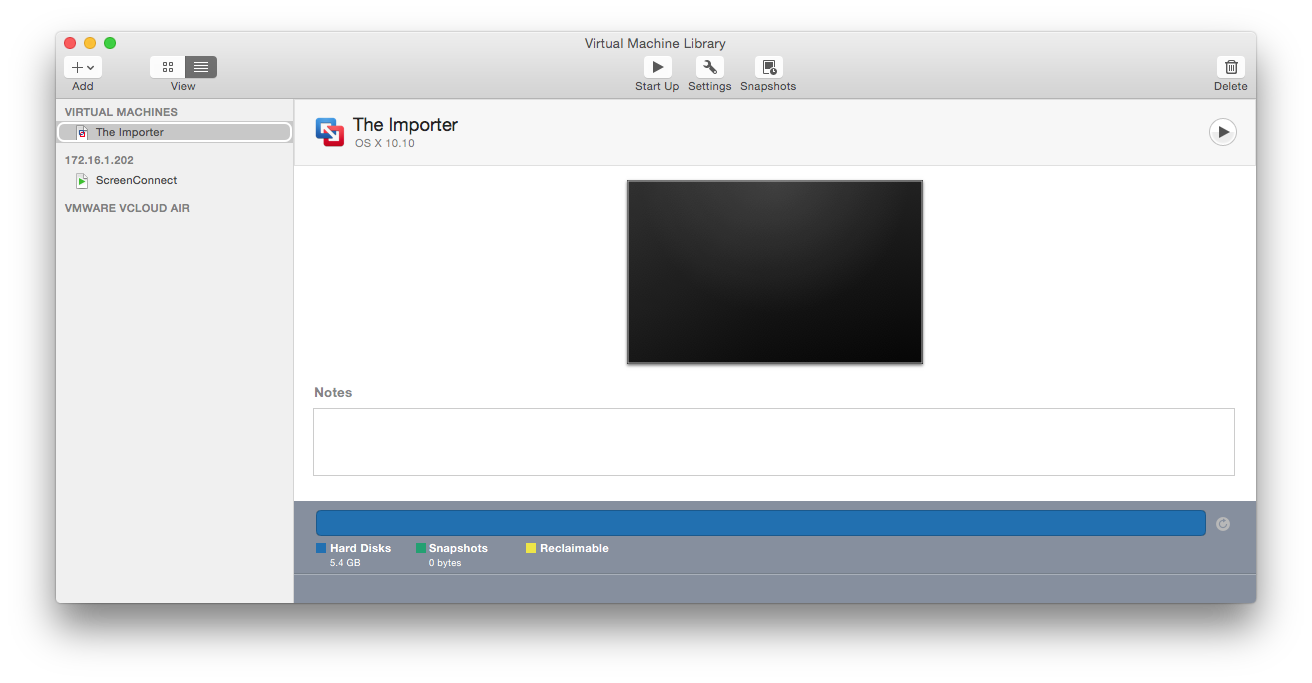The image size is (1312, 683).
Task: Click The Importer title in the detail pane
Action: click(405, 125)
